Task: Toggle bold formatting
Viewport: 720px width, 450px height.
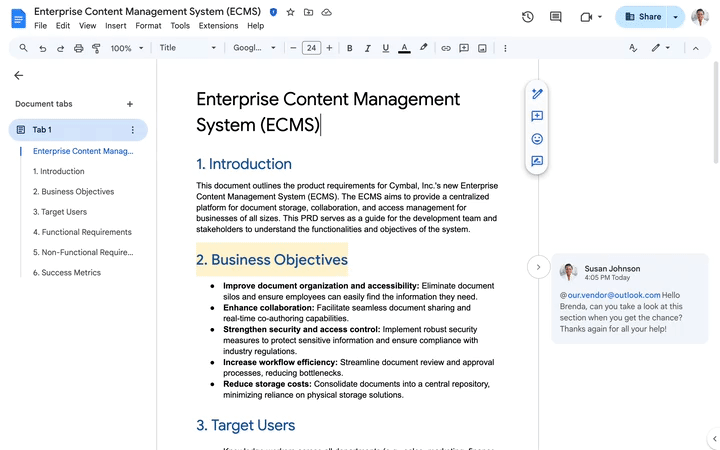Action: pos(349,48)
